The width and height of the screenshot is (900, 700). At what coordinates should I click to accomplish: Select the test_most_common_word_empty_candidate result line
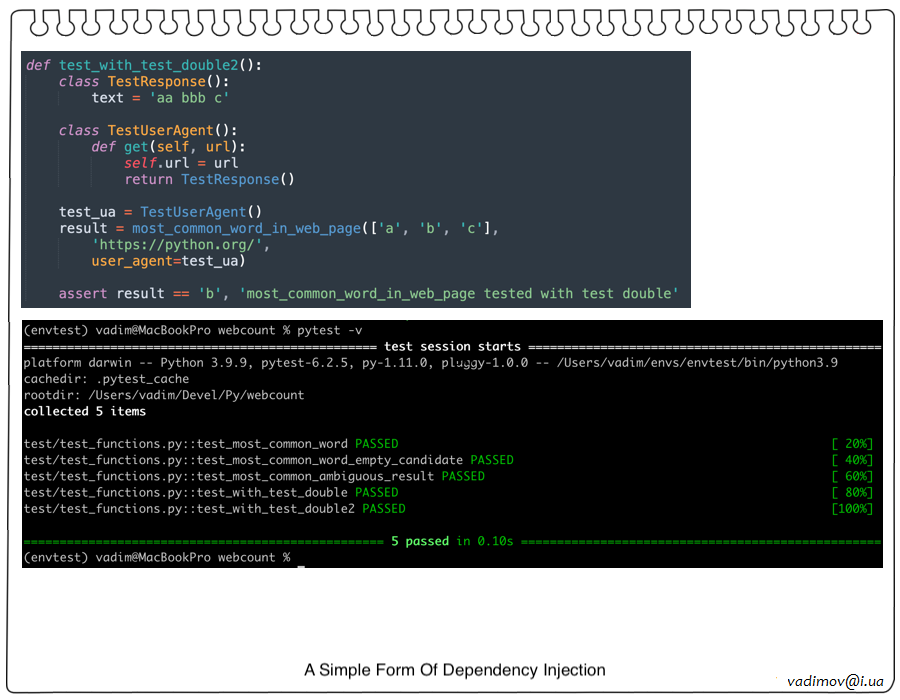click(x=268, y=460)
